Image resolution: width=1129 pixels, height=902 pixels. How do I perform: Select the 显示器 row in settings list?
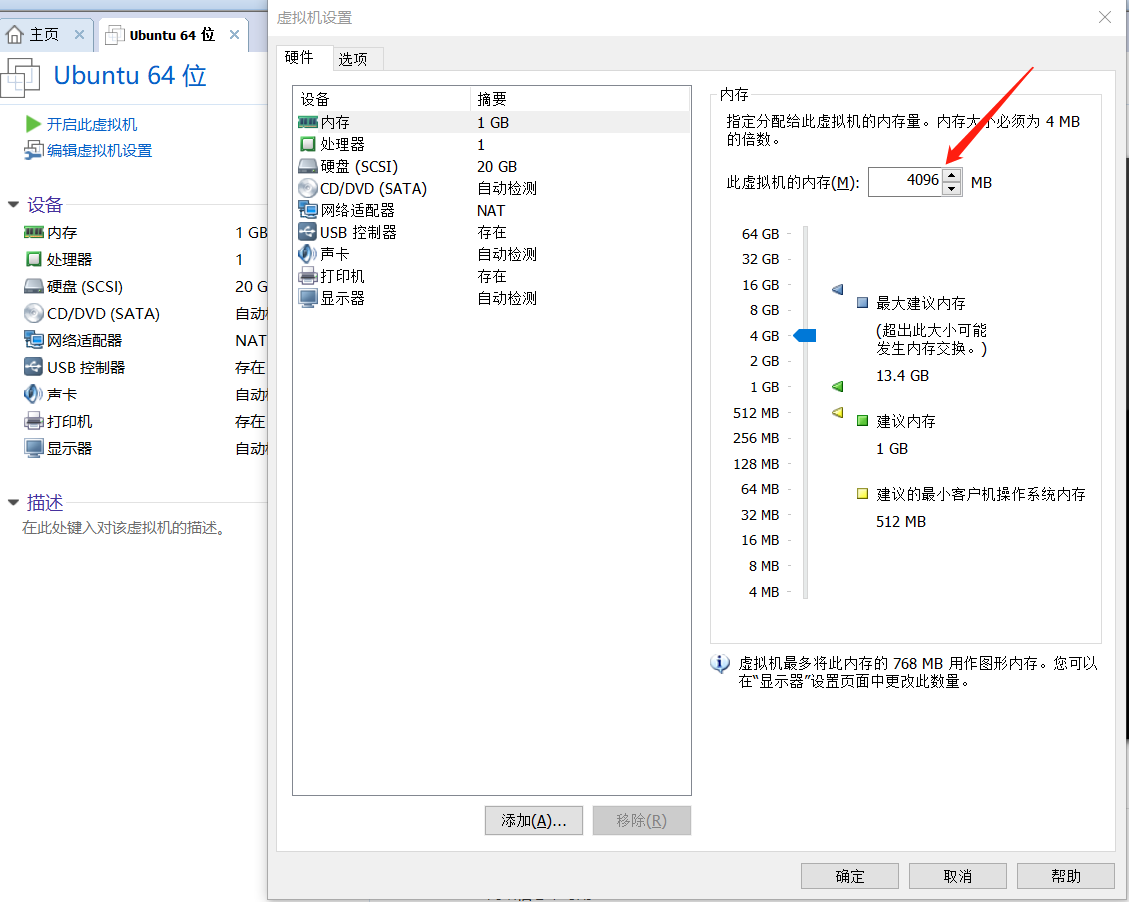[x=492, y=298]
